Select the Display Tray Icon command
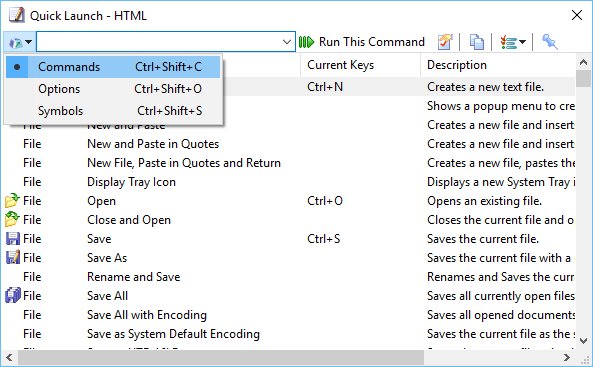 click(131, 182)
